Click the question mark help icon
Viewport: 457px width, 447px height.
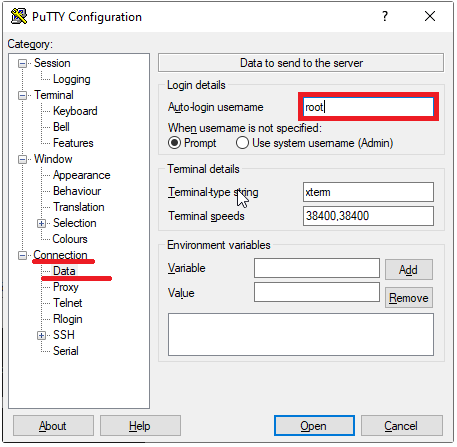click(x=385, y=16)
